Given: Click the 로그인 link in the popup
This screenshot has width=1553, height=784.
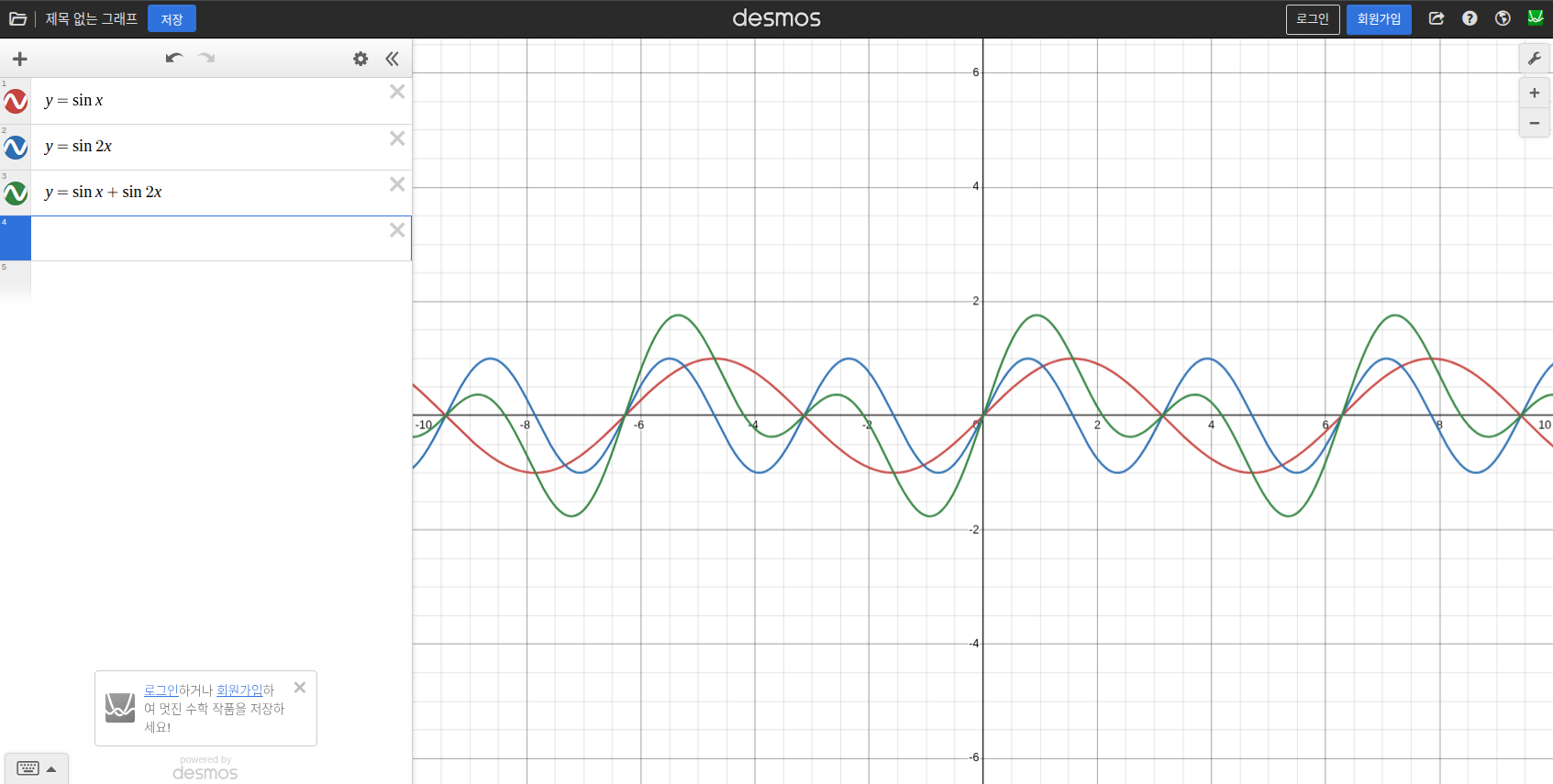Looking at the screenshot, I should click(x=161, y=690).
